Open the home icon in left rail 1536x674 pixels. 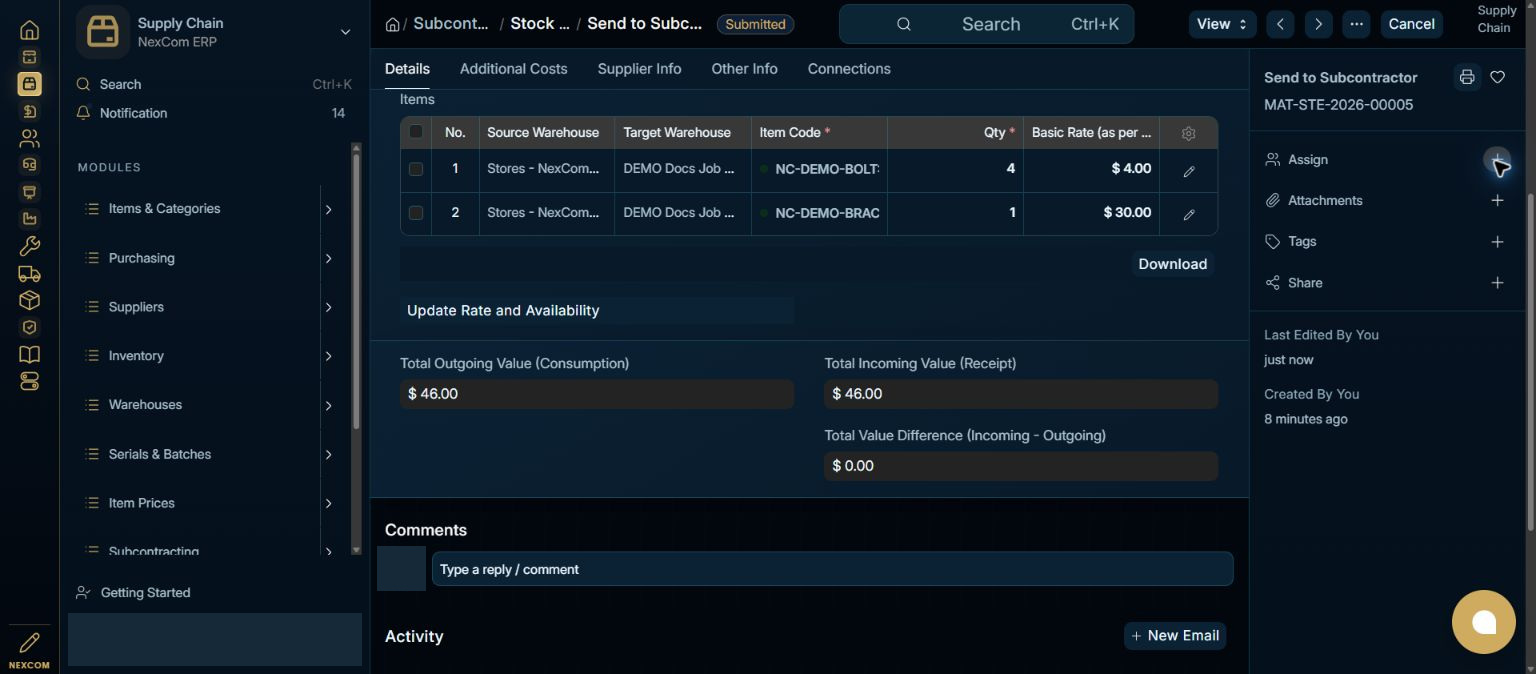click(x=29, y=30)
